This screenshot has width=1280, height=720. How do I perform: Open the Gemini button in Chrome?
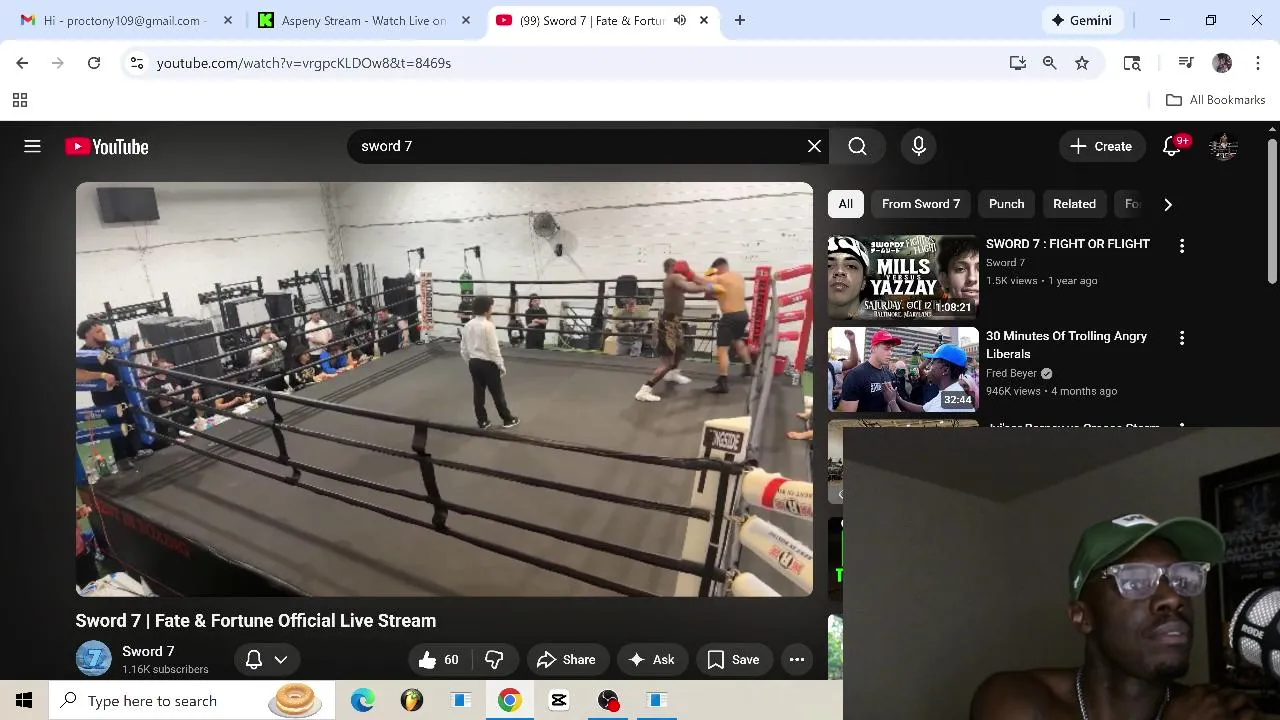click(1081, 20)
